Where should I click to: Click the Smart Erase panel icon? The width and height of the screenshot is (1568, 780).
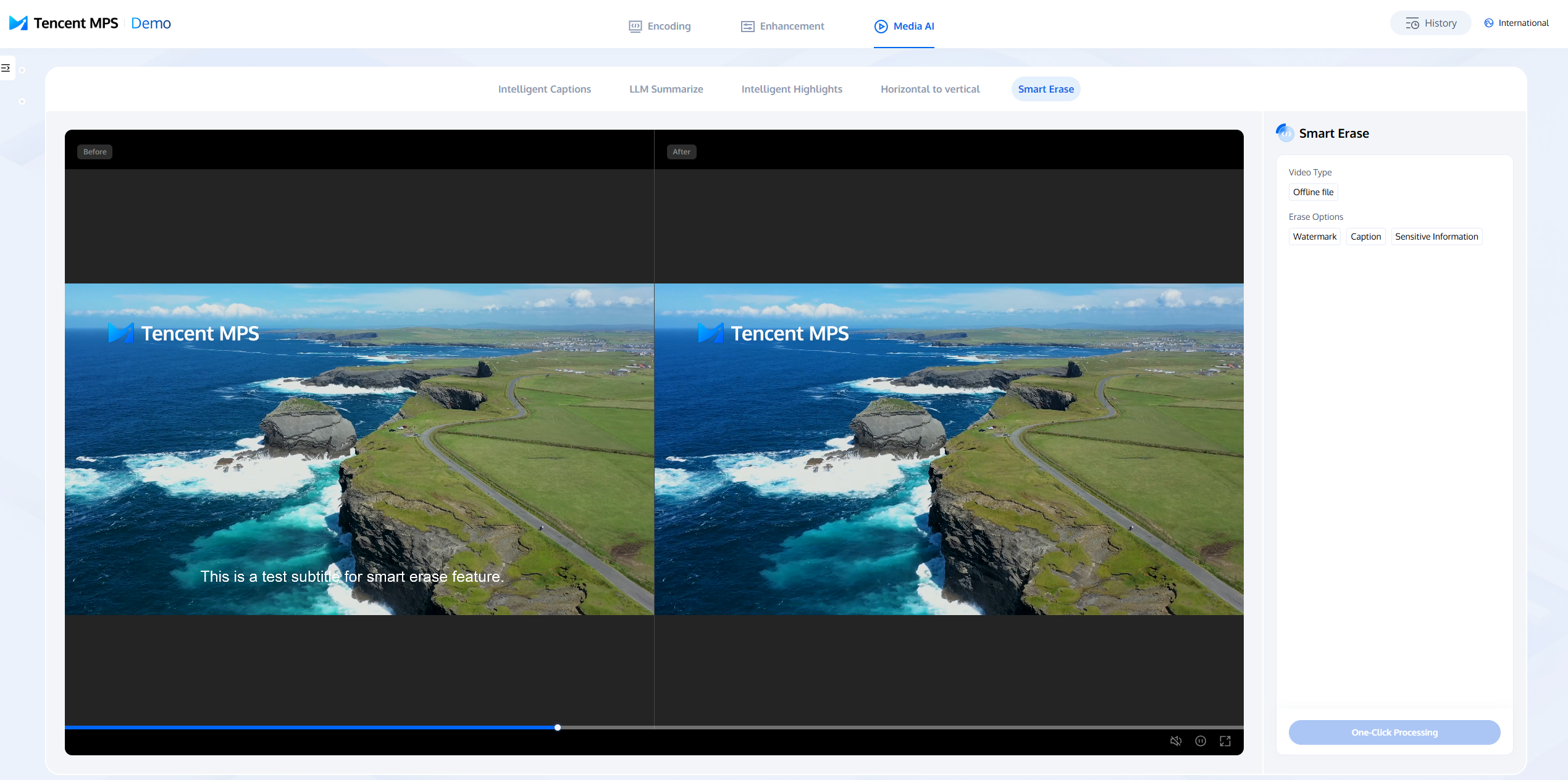1285,133
